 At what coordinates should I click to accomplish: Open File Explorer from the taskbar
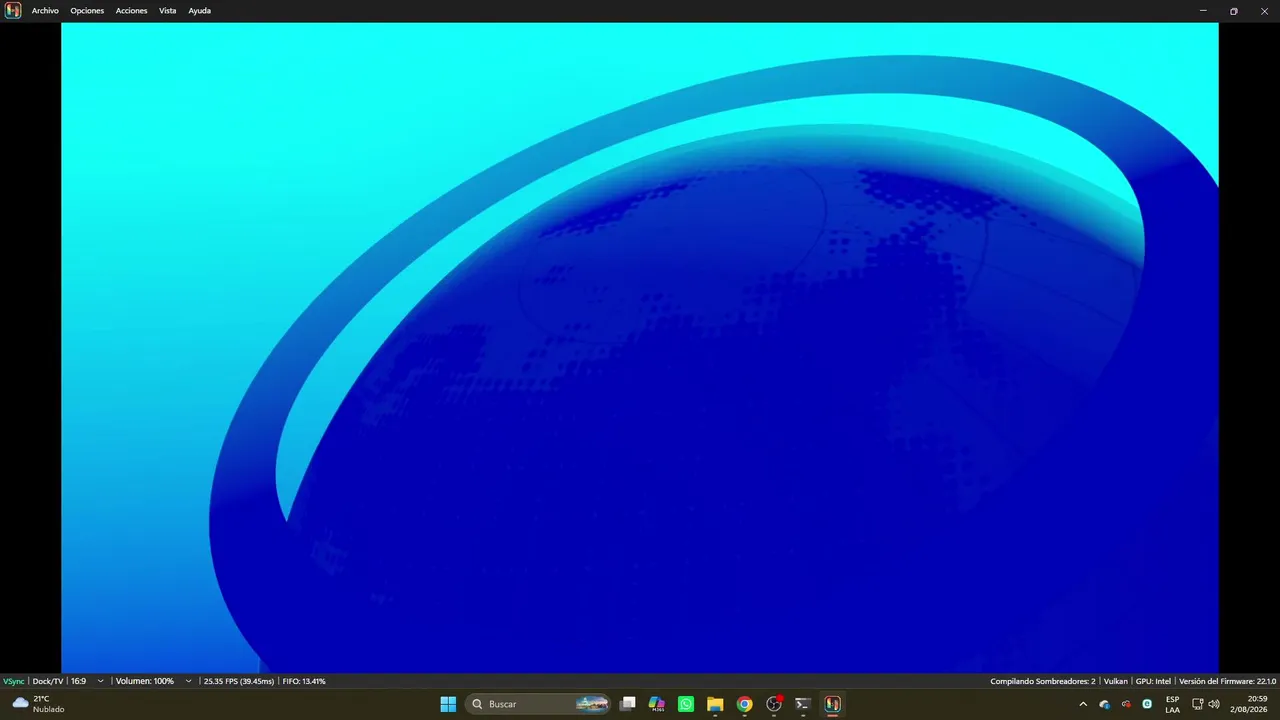715,704
